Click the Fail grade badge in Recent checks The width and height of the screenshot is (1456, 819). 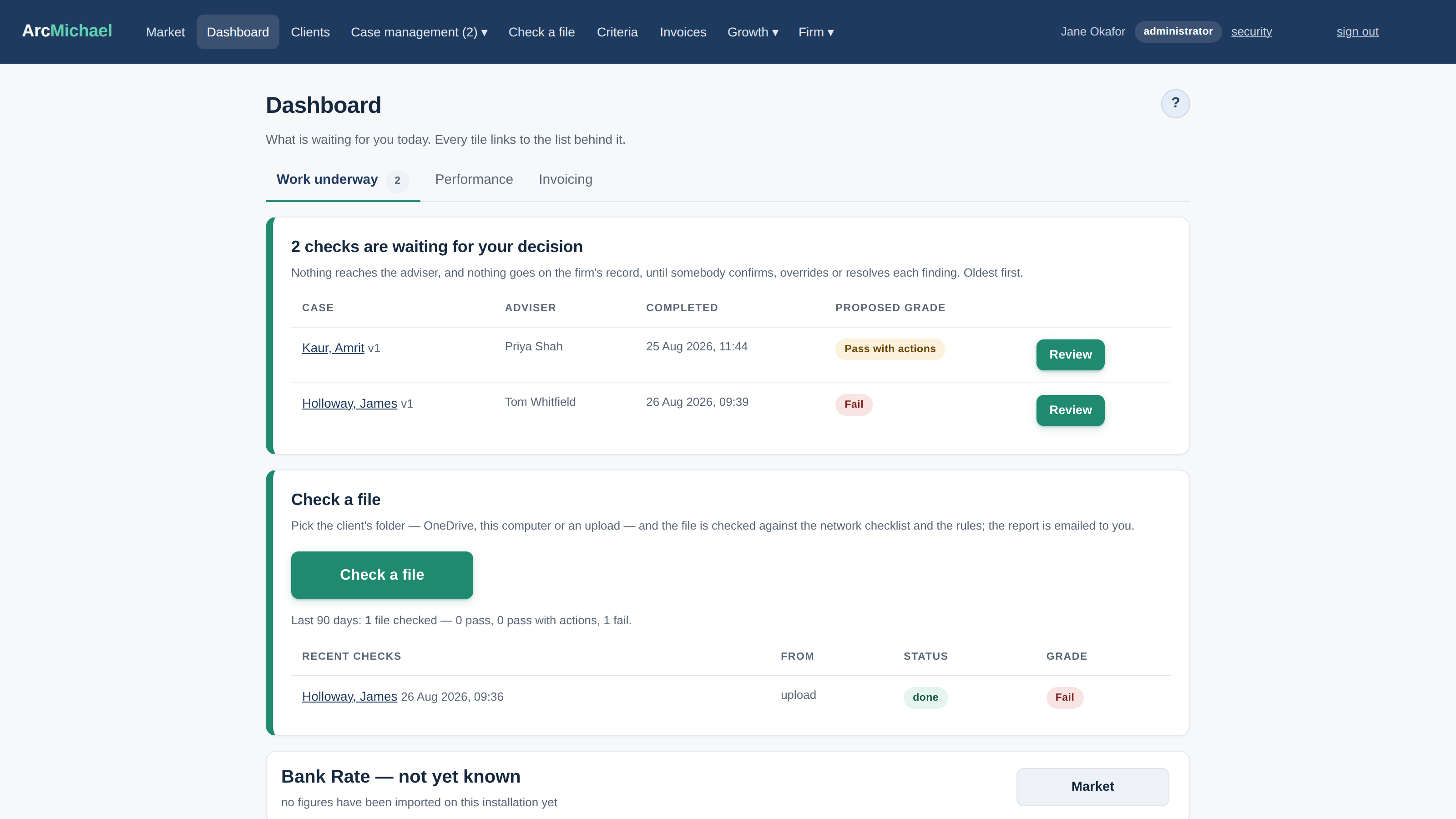tap(1064, 698)
